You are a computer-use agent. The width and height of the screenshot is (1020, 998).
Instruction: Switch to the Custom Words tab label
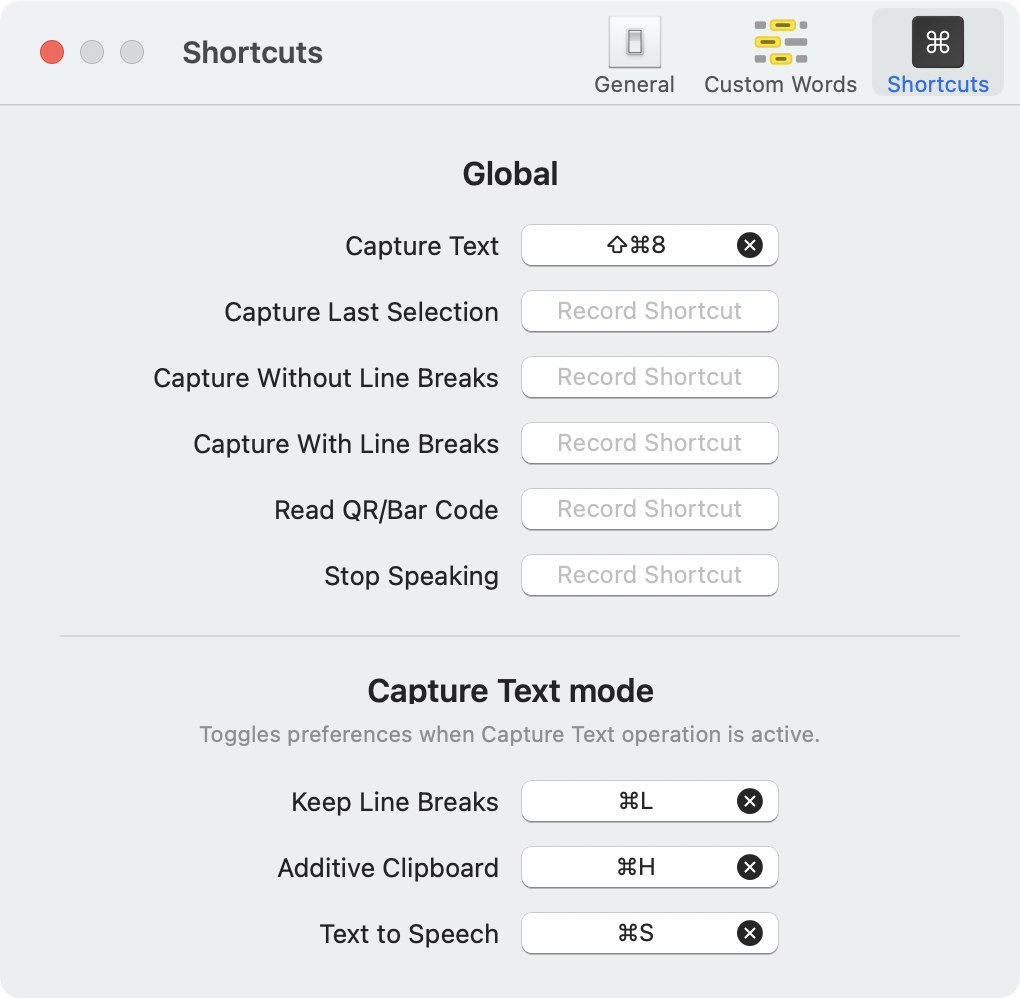click(780, 85)
